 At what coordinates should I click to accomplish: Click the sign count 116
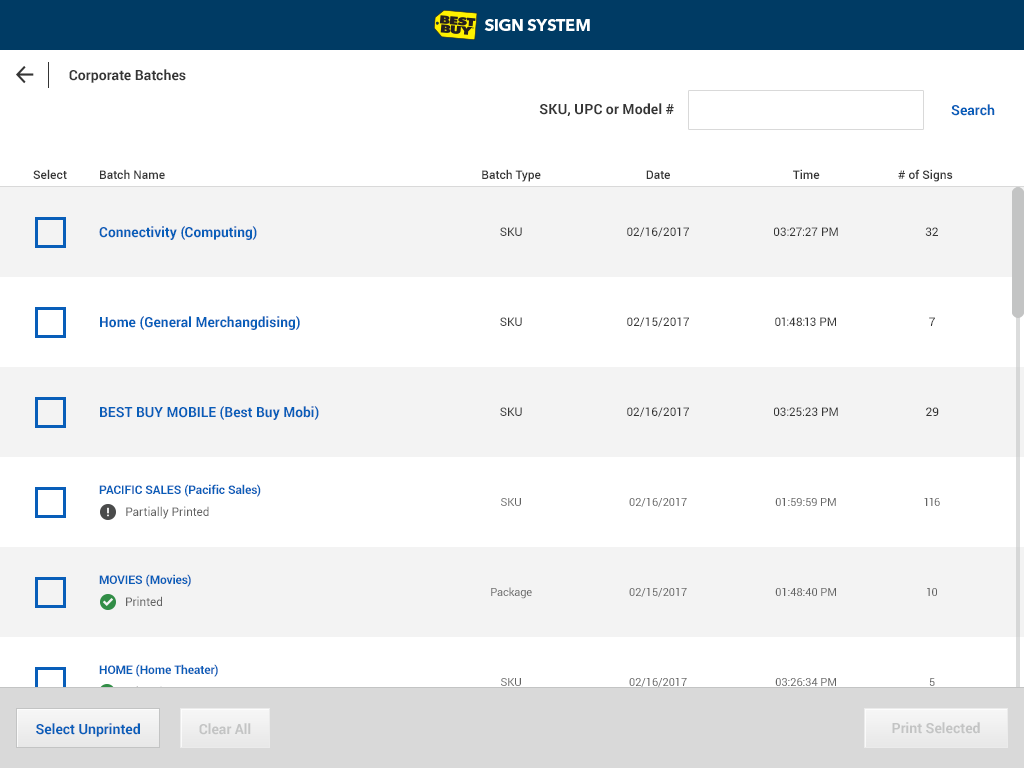(932, 502)
